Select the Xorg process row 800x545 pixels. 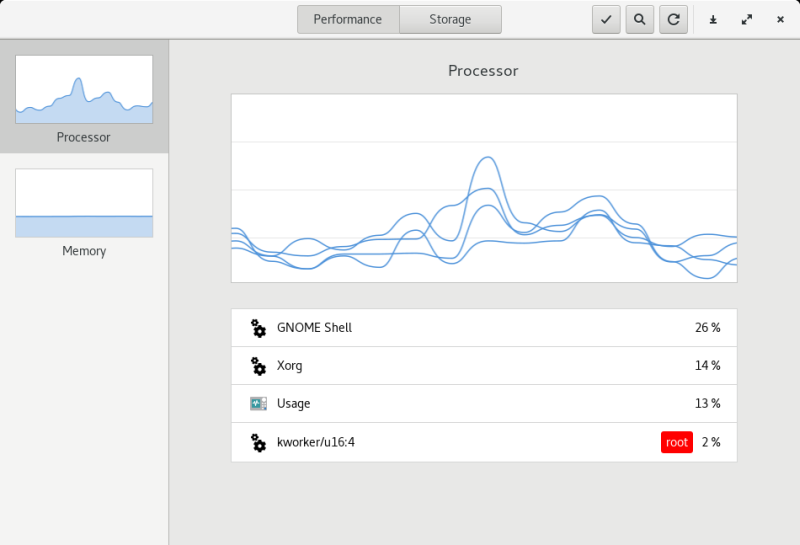pyautogui.click(x=484, y=366)
